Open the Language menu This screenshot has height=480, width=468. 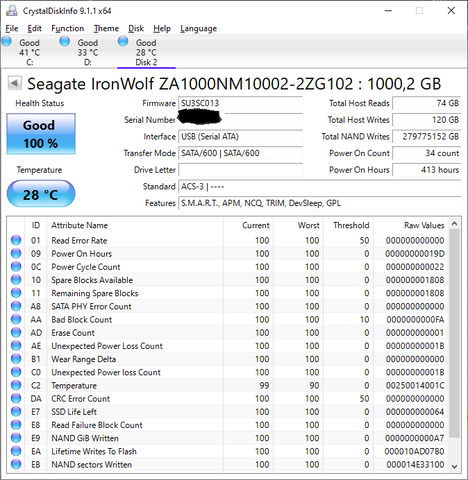198,29
